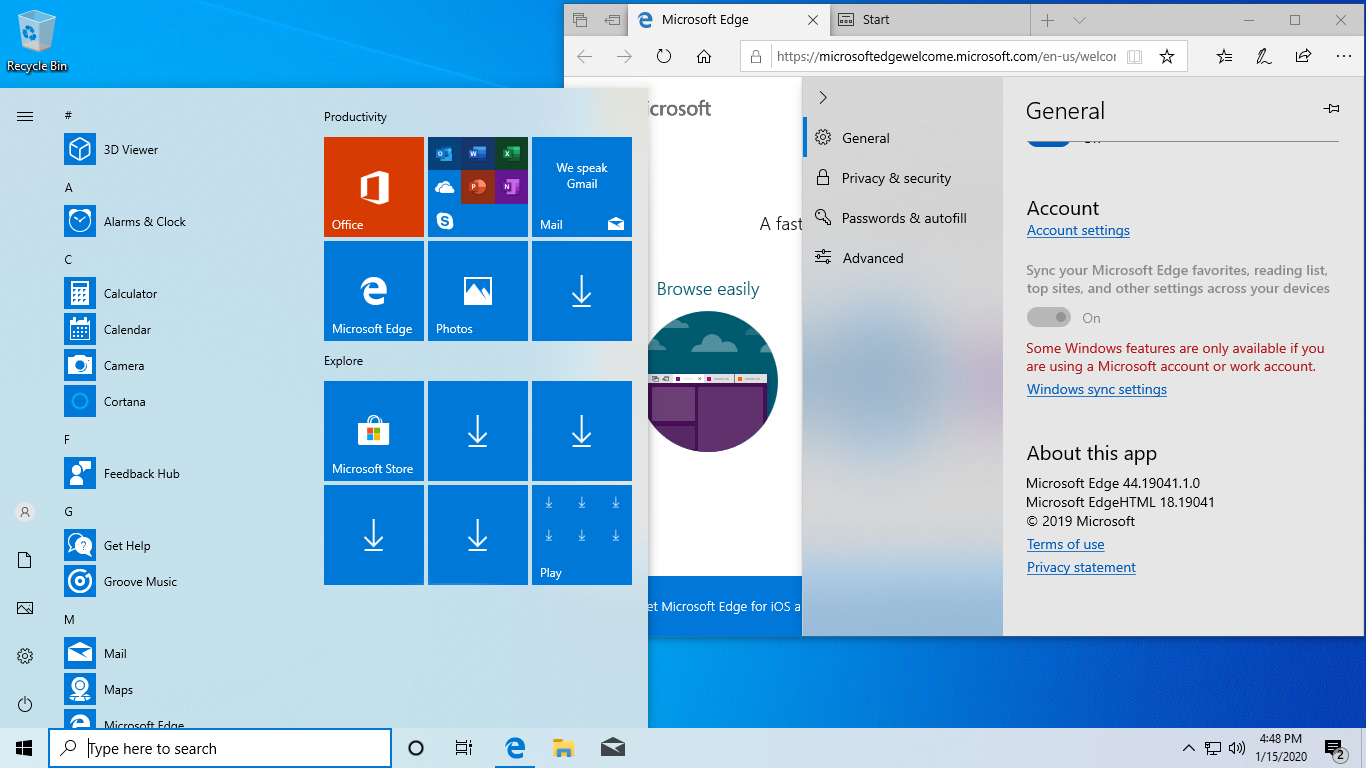
Task: Click the volume icon in system tray
Action: 1237,748
